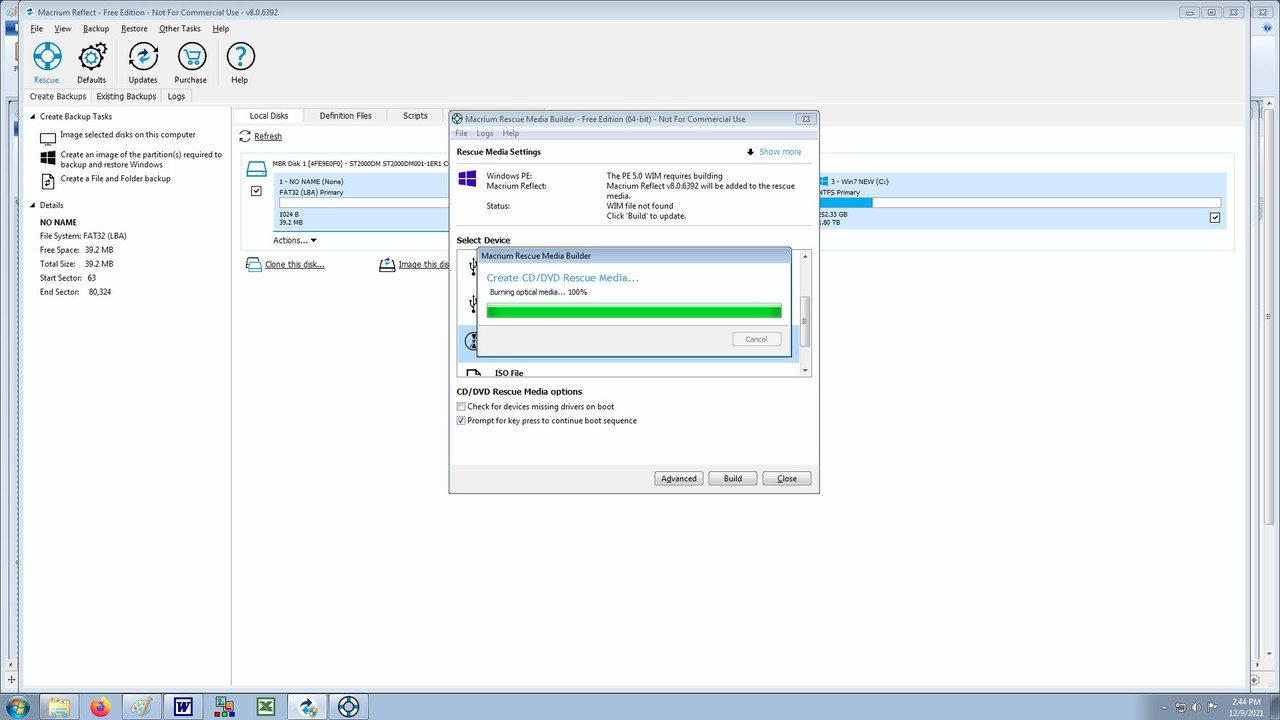This screenshot has width=1280, height=720.
Task: Switch to Microsoft Word on the taskbar
Action: (x=183, y=706)
